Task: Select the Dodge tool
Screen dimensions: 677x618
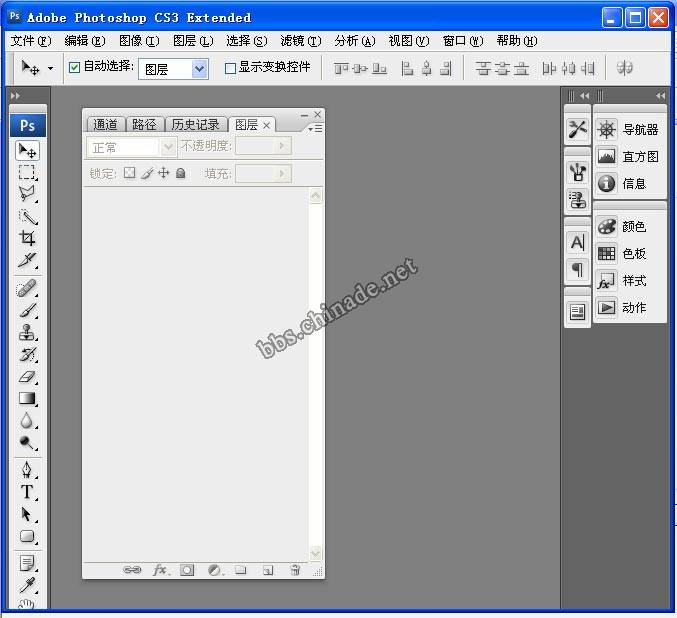Action: (28, 442)
